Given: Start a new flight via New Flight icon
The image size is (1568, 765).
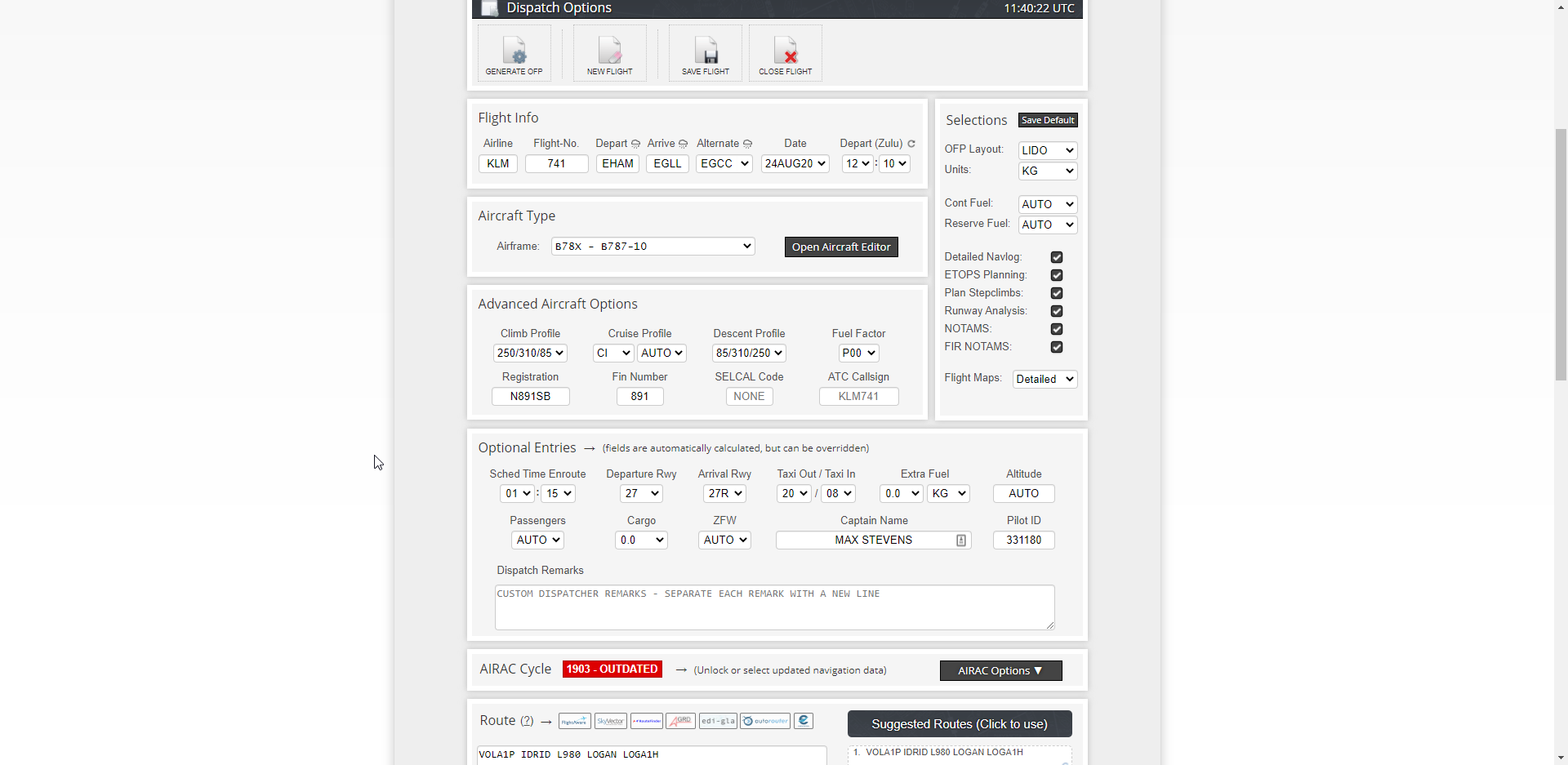Looking at the screenshot, I should (609, 54).
